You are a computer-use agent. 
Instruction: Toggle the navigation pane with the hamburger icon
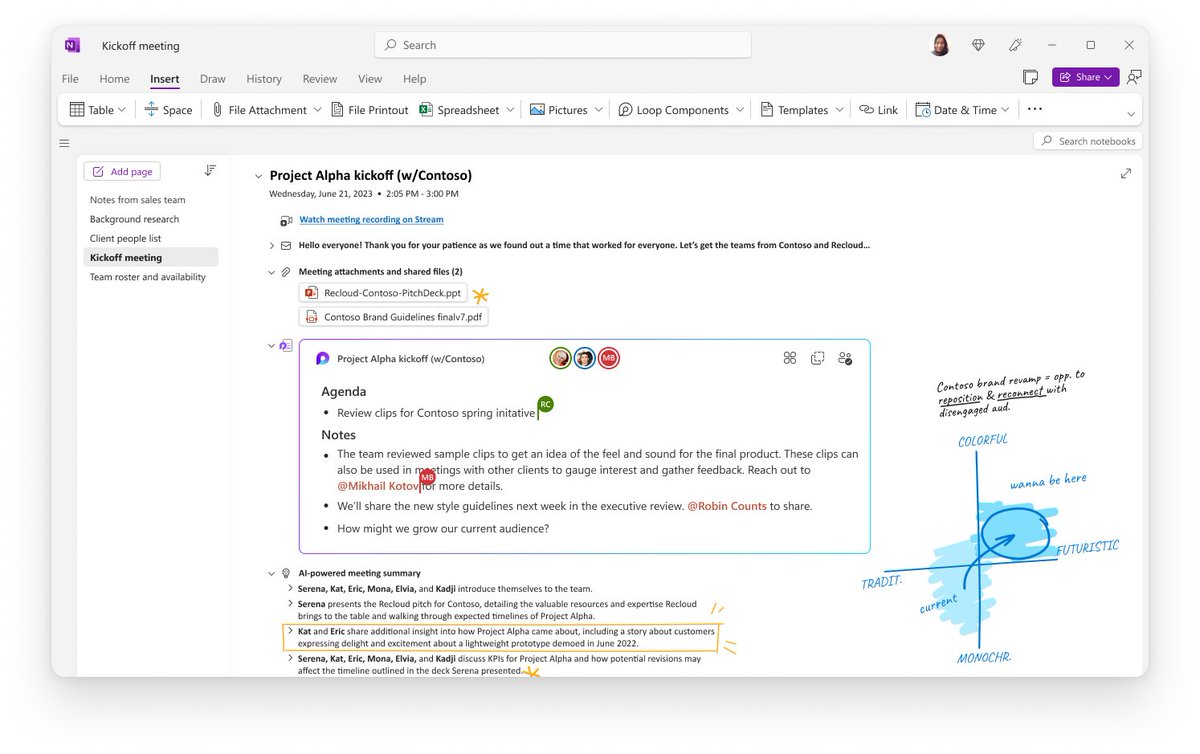[x=64, y=143]
